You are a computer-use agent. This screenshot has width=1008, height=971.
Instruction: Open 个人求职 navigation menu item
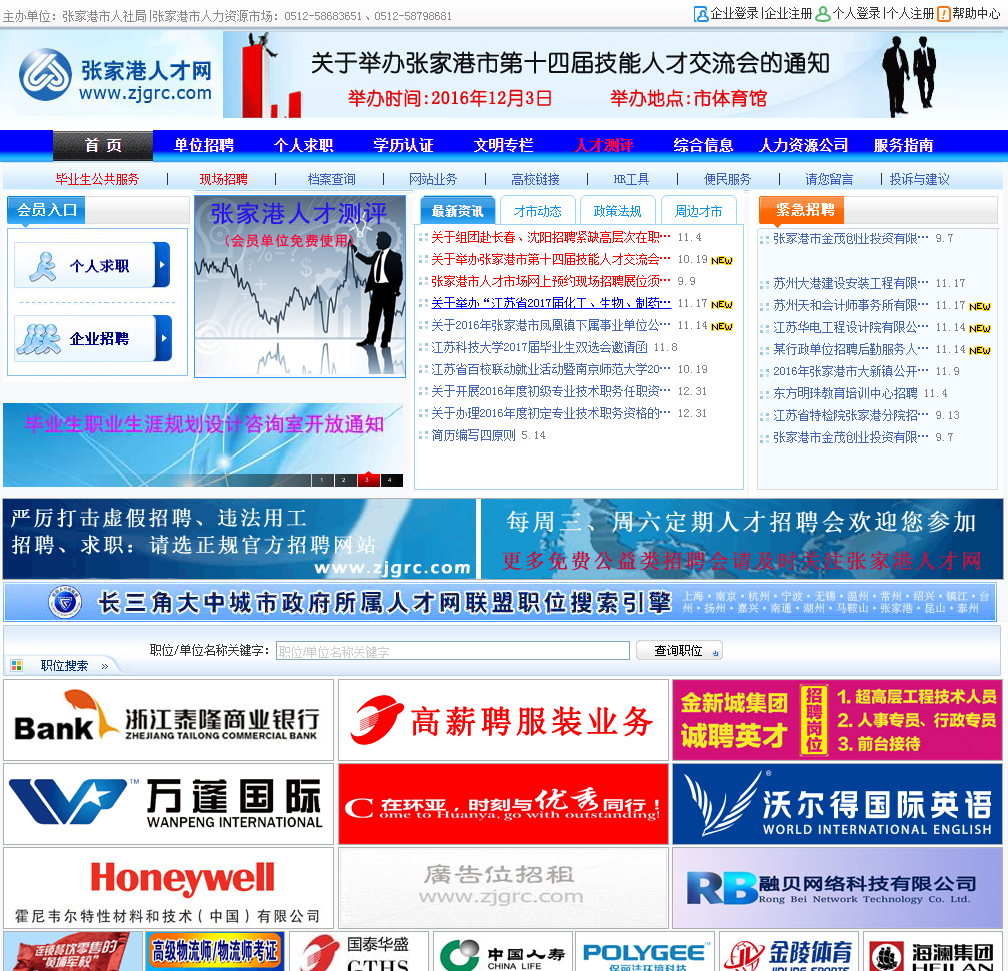pyautogui.click(x=303, y=145)
